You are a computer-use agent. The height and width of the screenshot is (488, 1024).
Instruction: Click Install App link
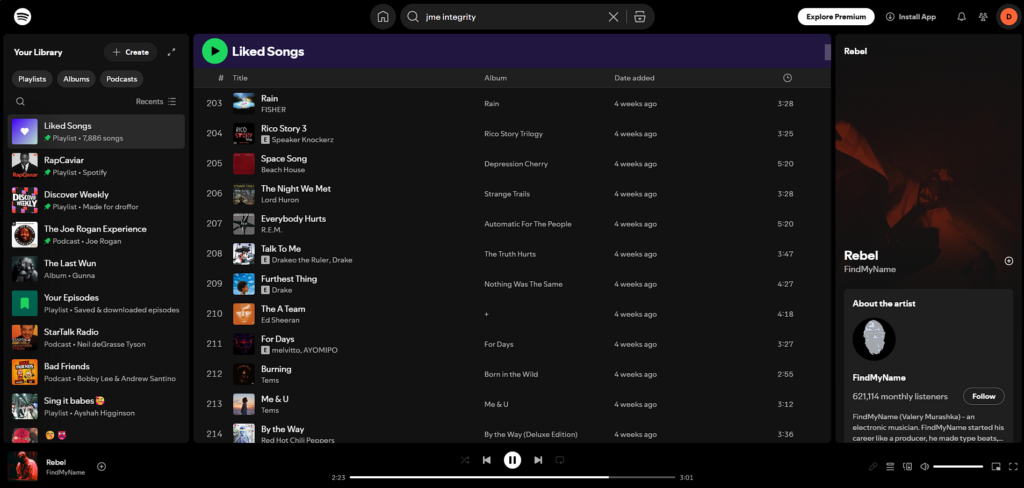[910, 17]
